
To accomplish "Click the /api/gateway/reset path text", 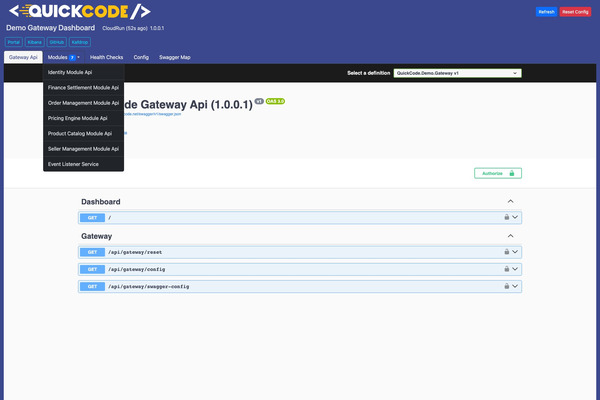I will tap(135, 252).
